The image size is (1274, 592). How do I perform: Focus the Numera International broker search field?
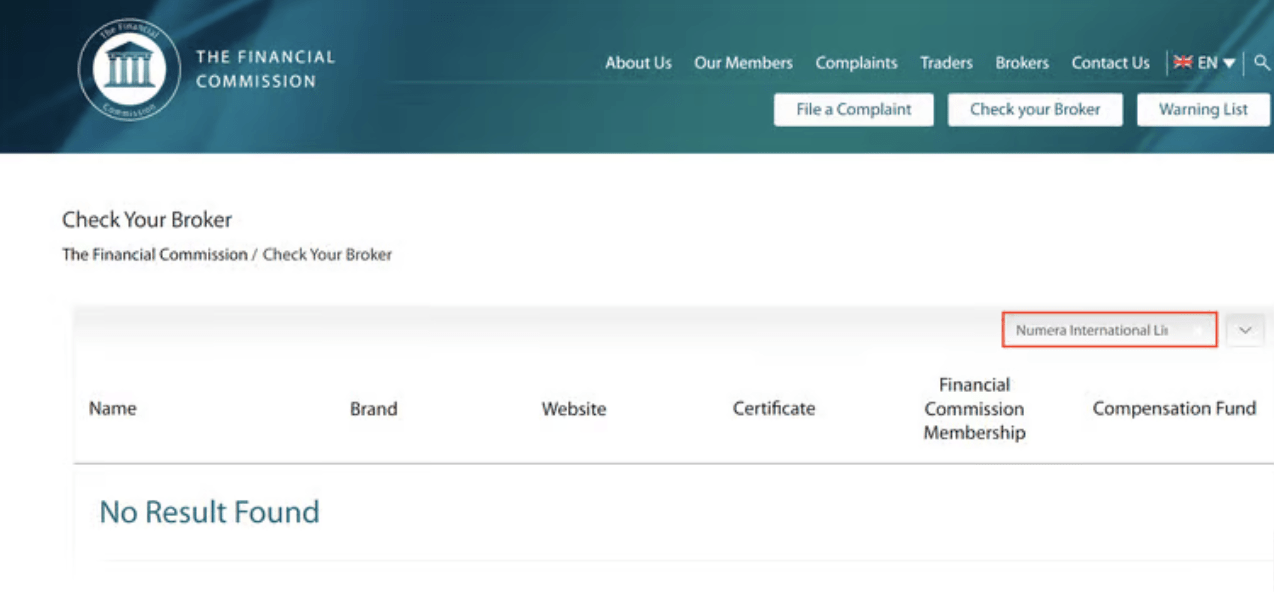[1110, 330]
